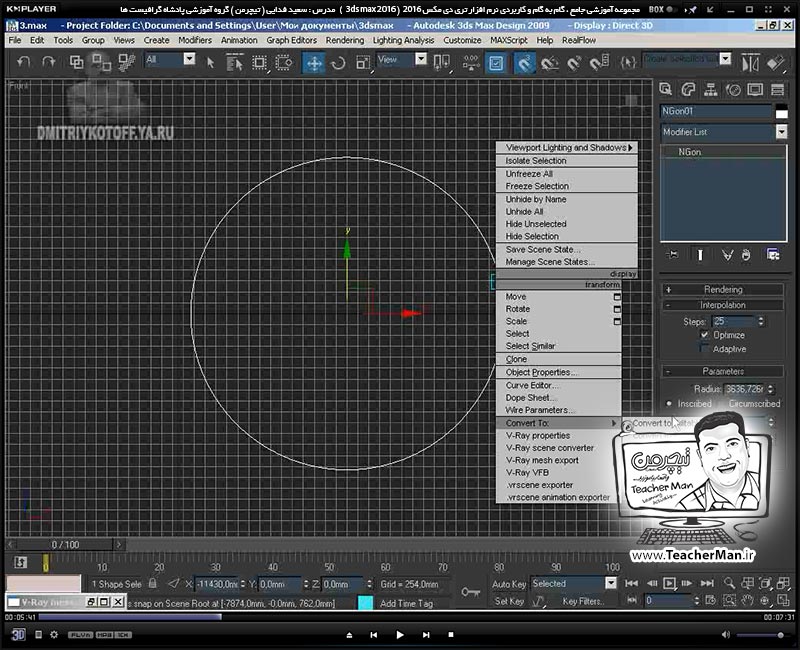
Task: Open the Modify command panel tab
Action: tap(688, 90)
